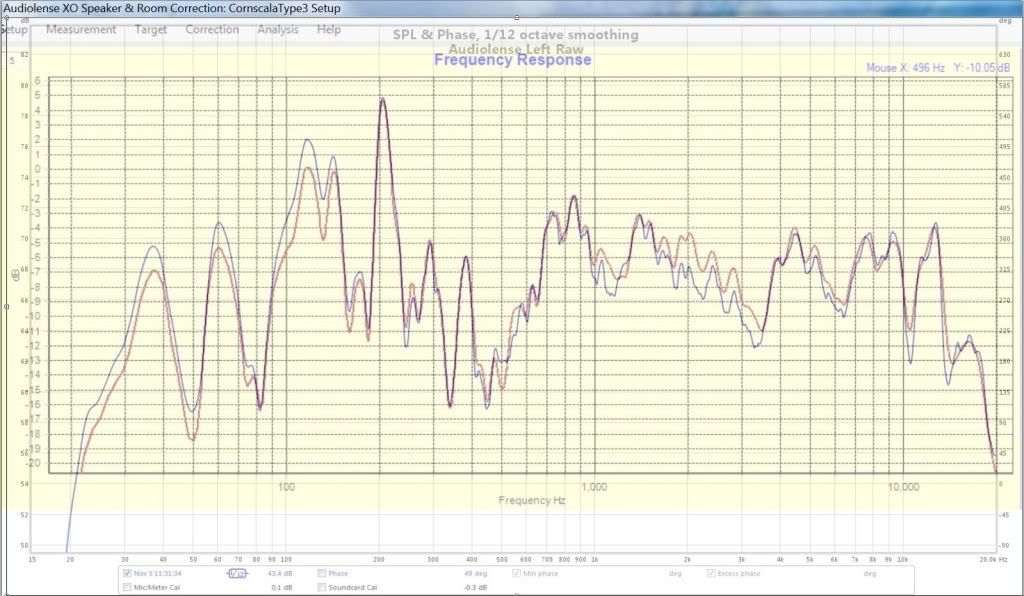Viewport: 1024px width, 596px height.
Task: Click the Audiolense Left Raw caption
Action: tap(511, 48)
